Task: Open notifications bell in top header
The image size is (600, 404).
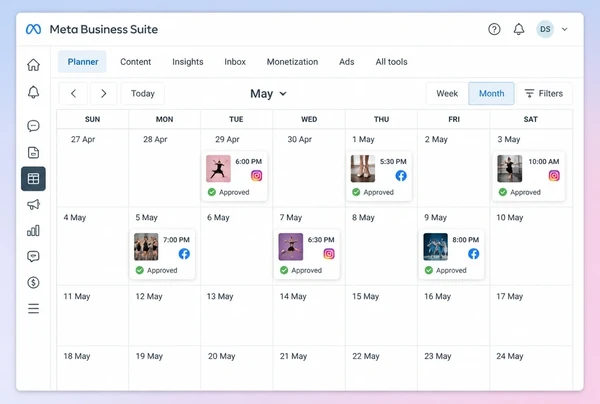Action: point(518,29)
